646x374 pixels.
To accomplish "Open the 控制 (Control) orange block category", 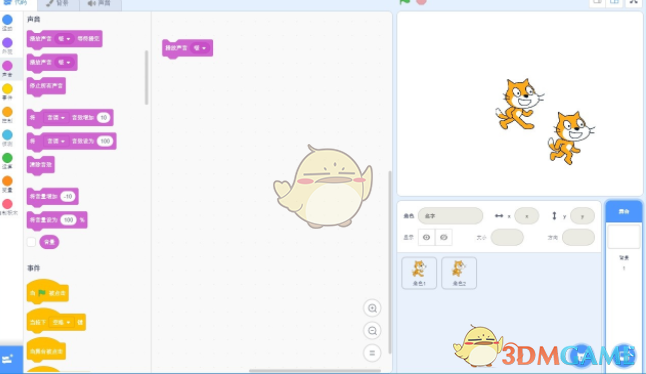I will (x=7, y=115).
